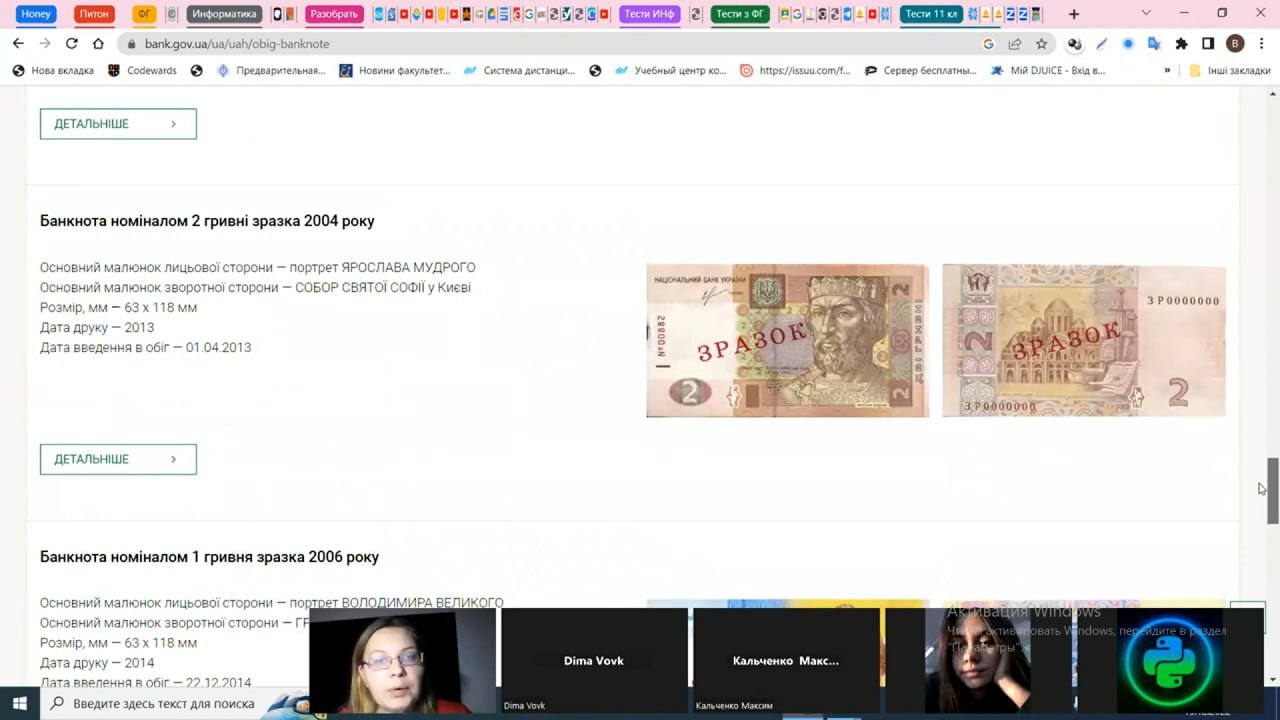Open Сервер бесплатны bookmark

point(920,71)
